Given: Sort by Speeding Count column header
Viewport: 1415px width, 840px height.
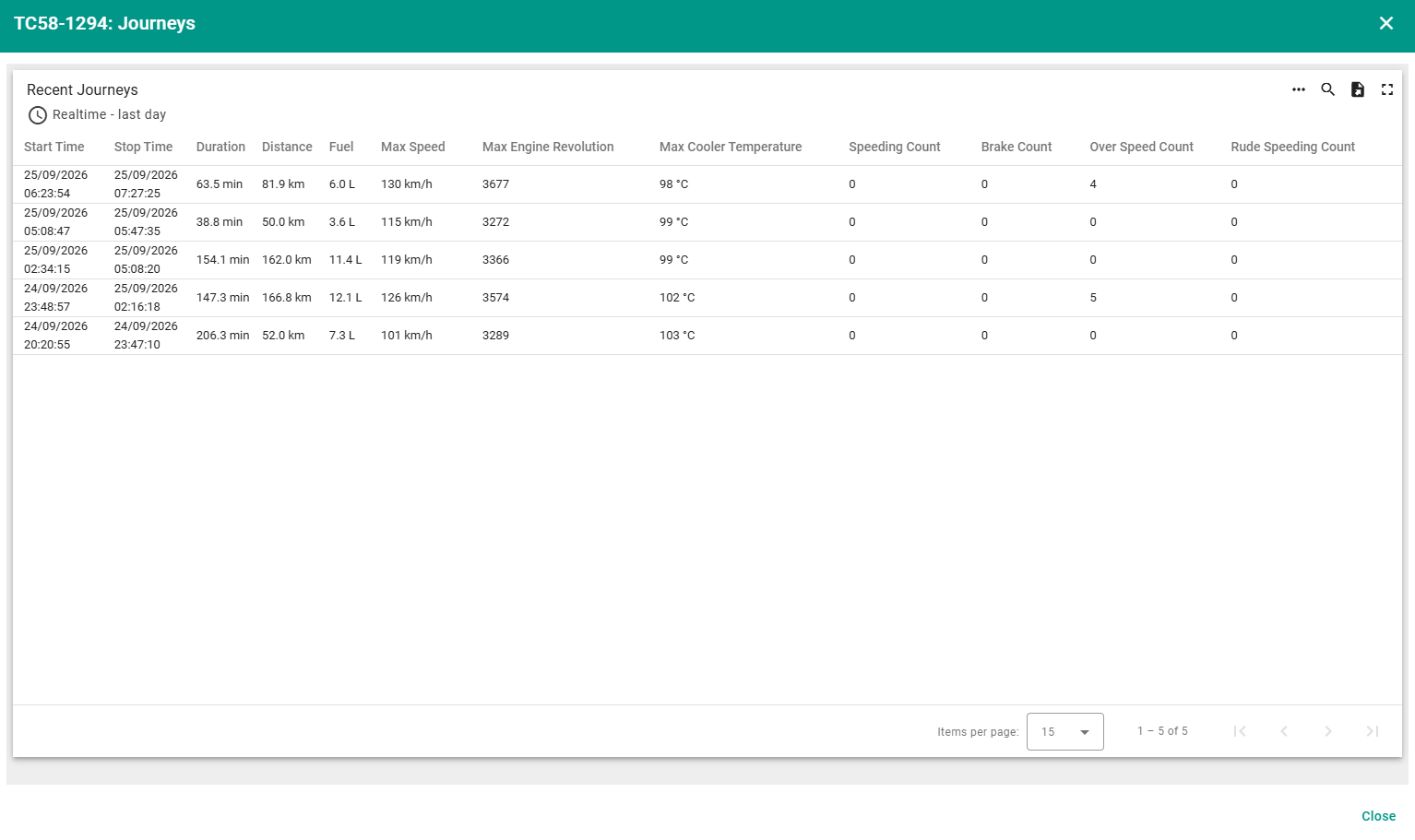Looking at the screenshot, I should click(x=895, y=147).
